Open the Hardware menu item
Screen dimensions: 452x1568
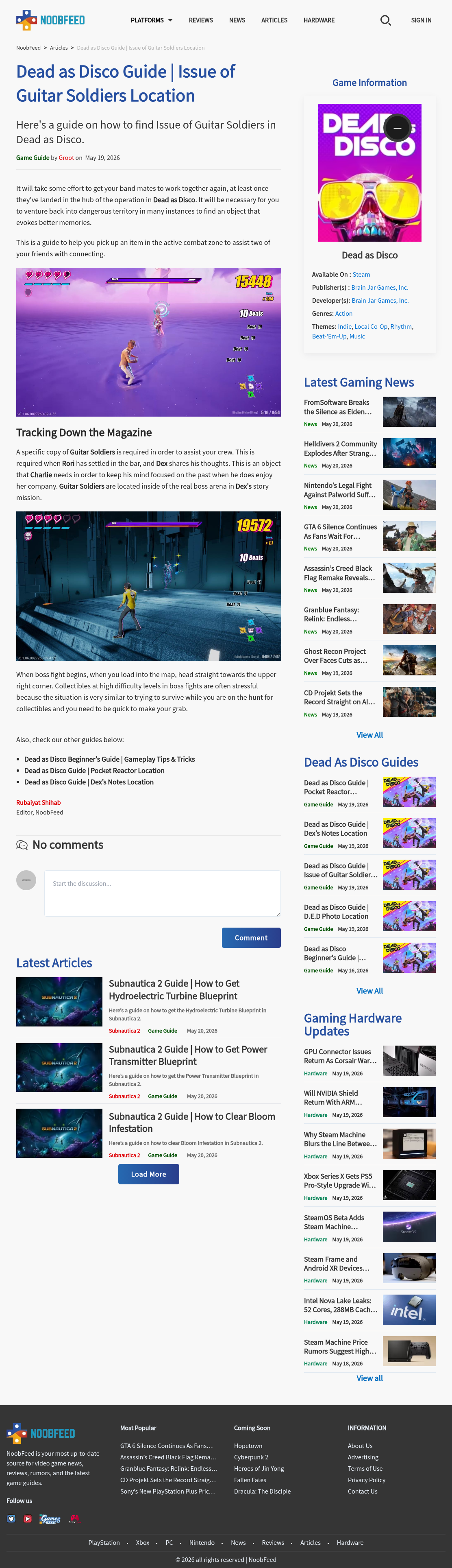(319, 20)
